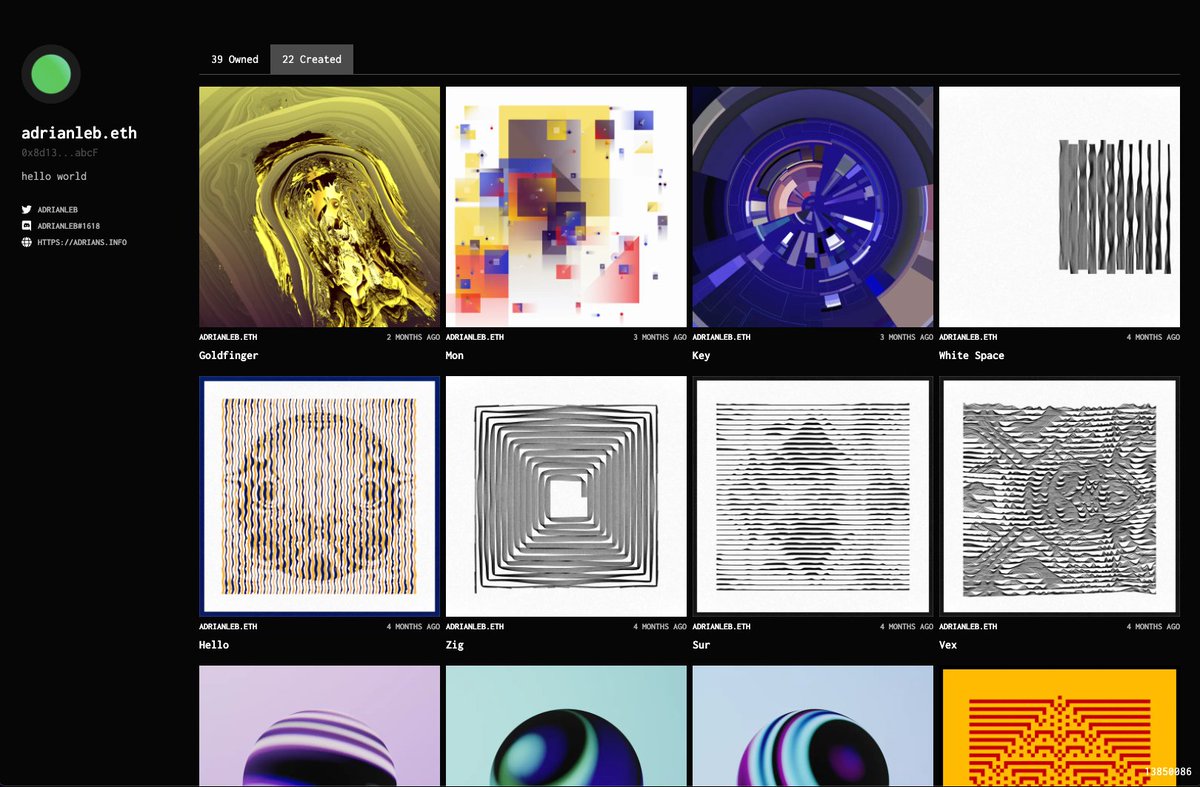The height and width of the screenshot is (787, 1200).
Task: Click 3 MONTHS AGO timestamp under Mon artwork
Action: pyautogui.click(x=660, y=337)
